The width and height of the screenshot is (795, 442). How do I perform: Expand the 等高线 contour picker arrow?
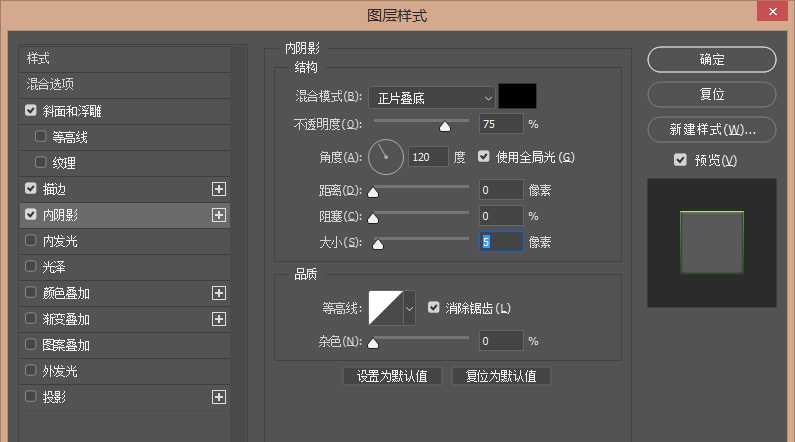409,308
